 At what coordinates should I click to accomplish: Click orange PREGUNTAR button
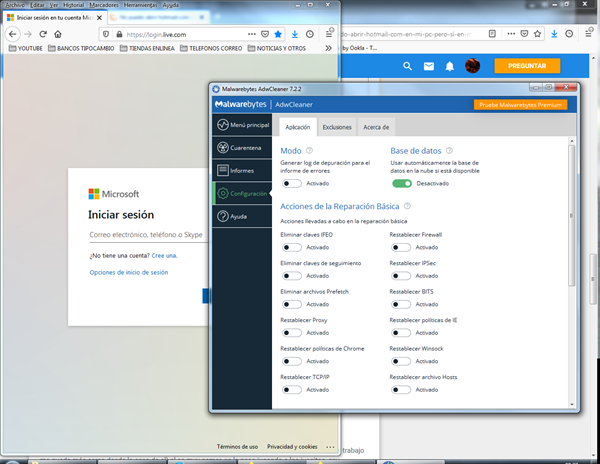[527, 66]
